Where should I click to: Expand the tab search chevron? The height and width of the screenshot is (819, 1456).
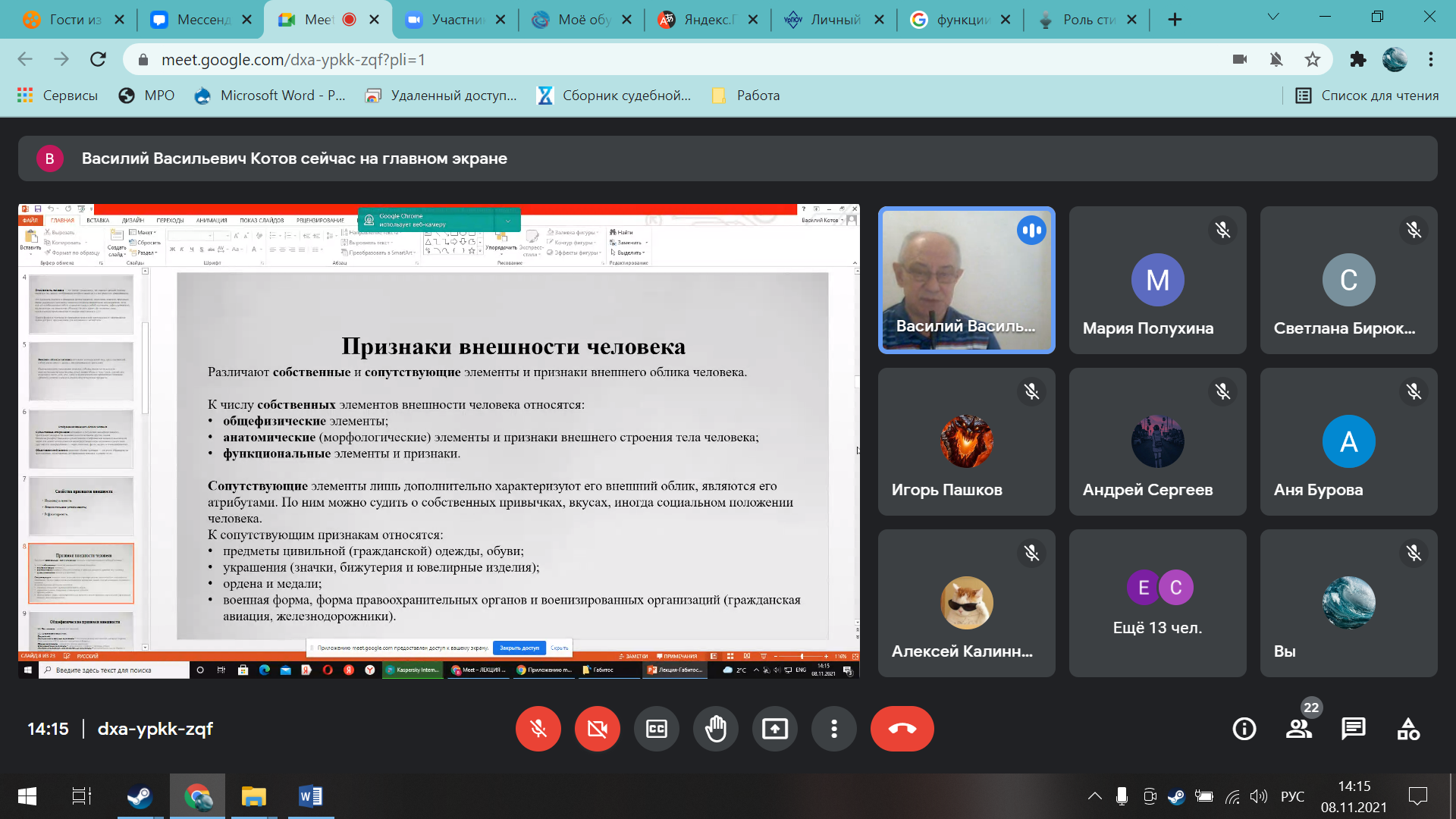[x=1273, y=17]
